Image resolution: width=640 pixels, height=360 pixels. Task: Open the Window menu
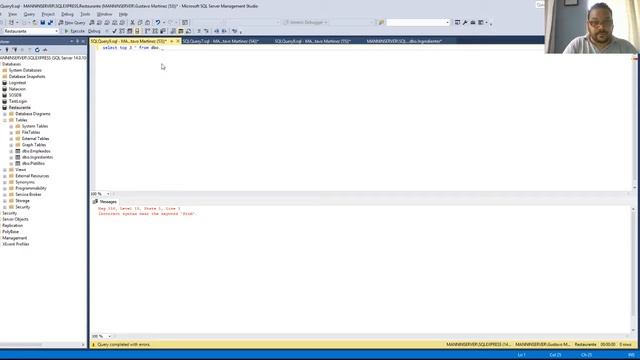(104, 14)
